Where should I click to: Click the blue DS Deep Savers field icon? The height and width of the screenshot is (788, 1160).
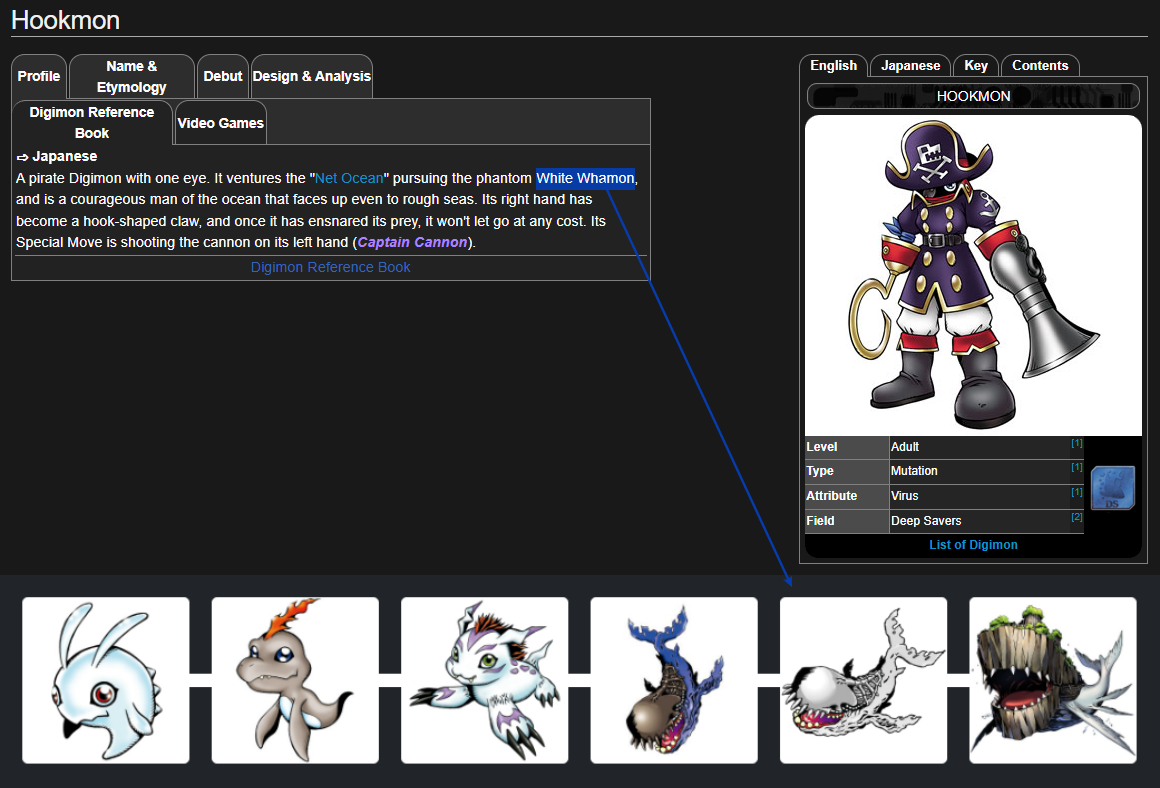point(1112,488)
